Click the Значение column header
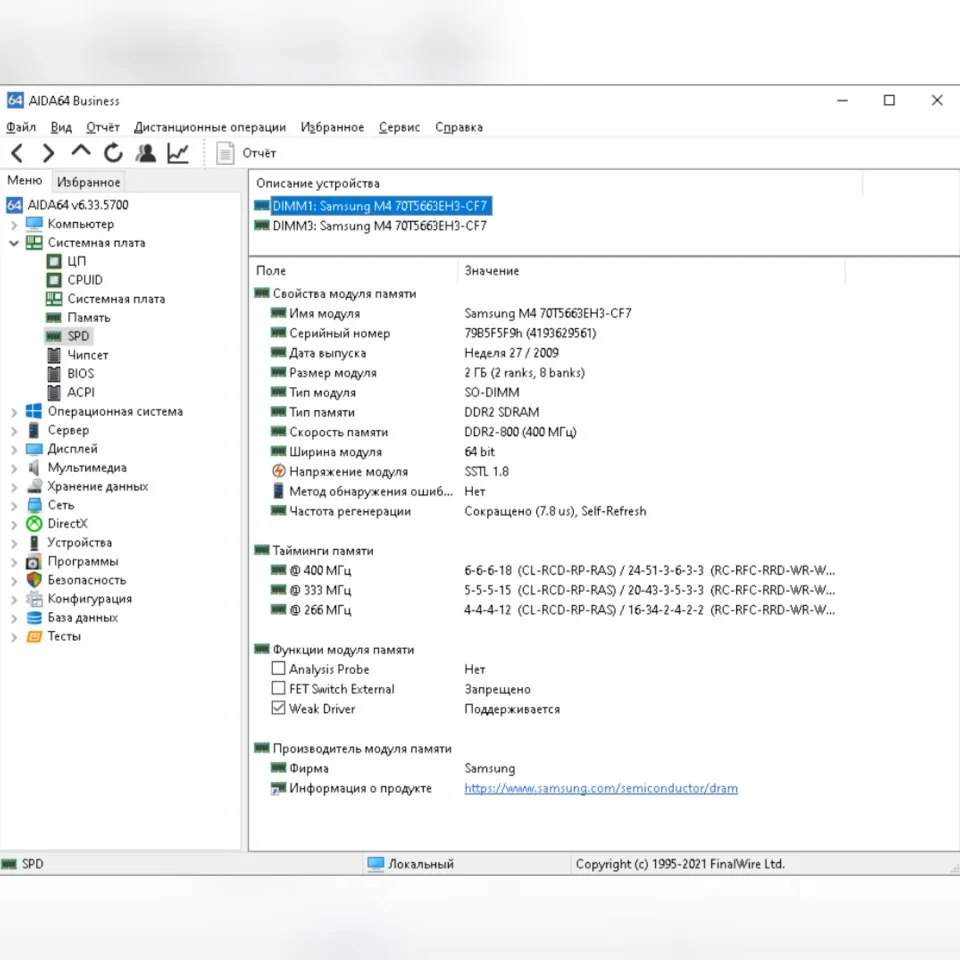The image size is (960, 960). 651,271
